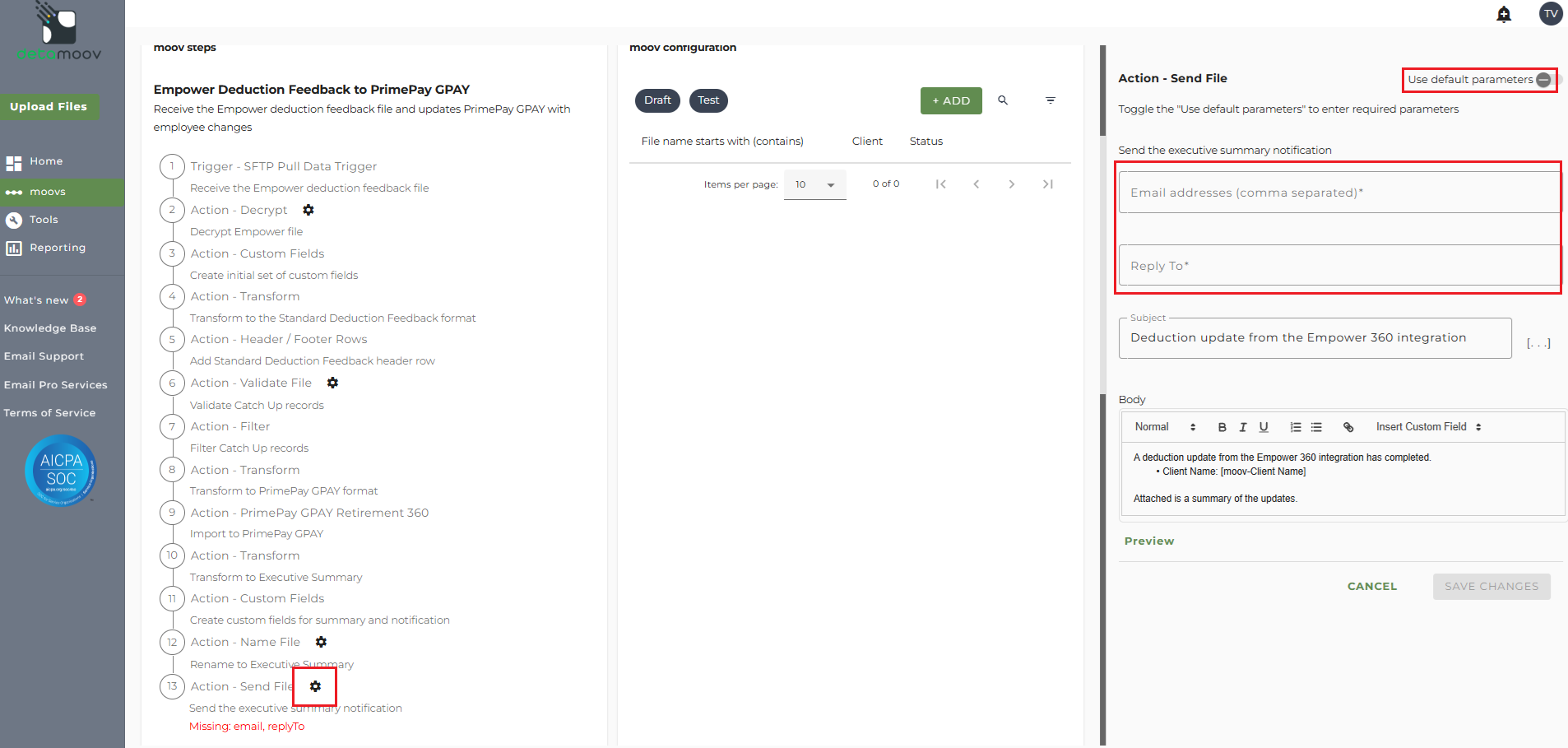The width and height of the screenshot is (1568, 748).
Task: Click the + ADD button
Action: [951, 100]
